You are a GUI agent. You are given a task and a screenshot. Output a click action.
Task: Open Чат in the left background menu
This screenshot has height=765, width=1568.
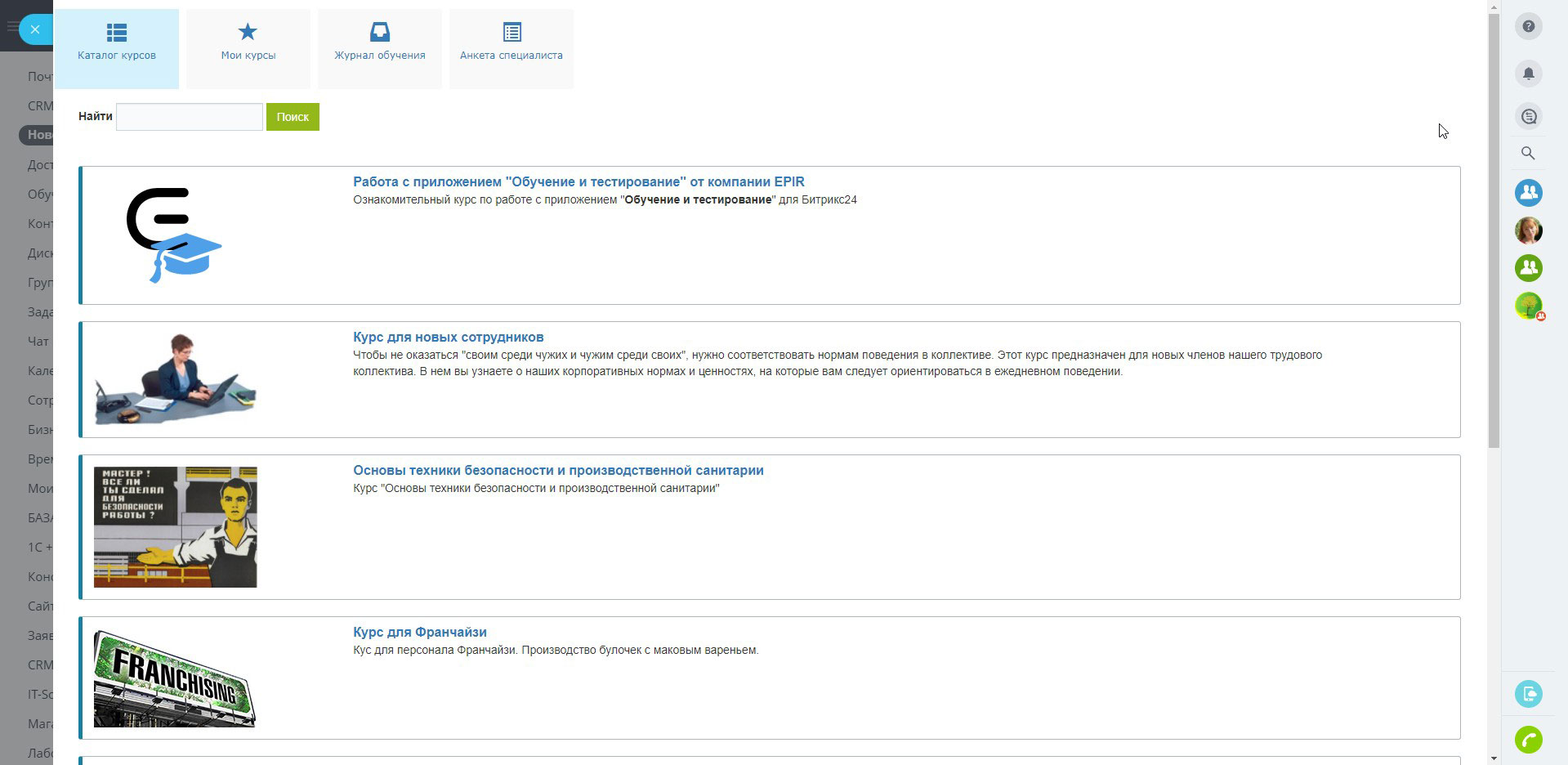point(38,342)
